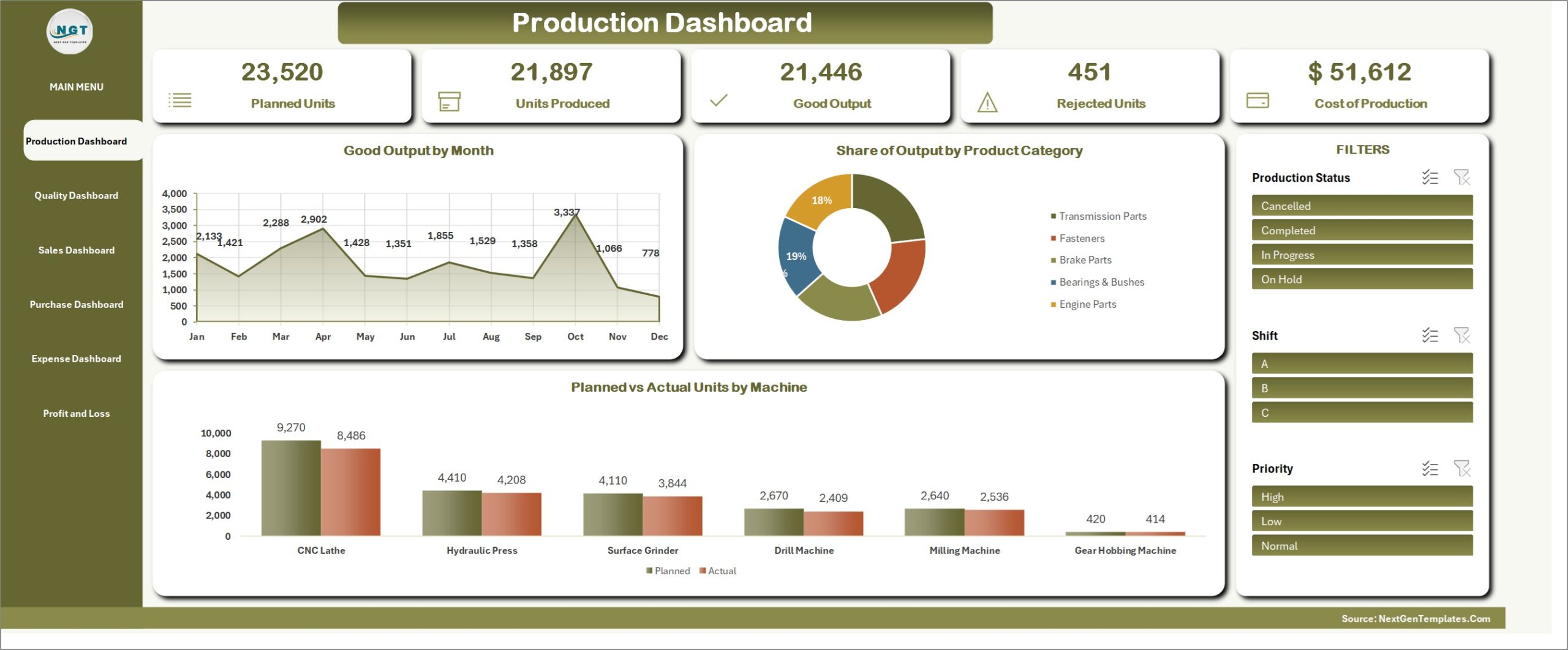The image size is (1568, 650).
Task: Toggle multi-select for Priority slicer
Action: click(x=1430, y=469)
